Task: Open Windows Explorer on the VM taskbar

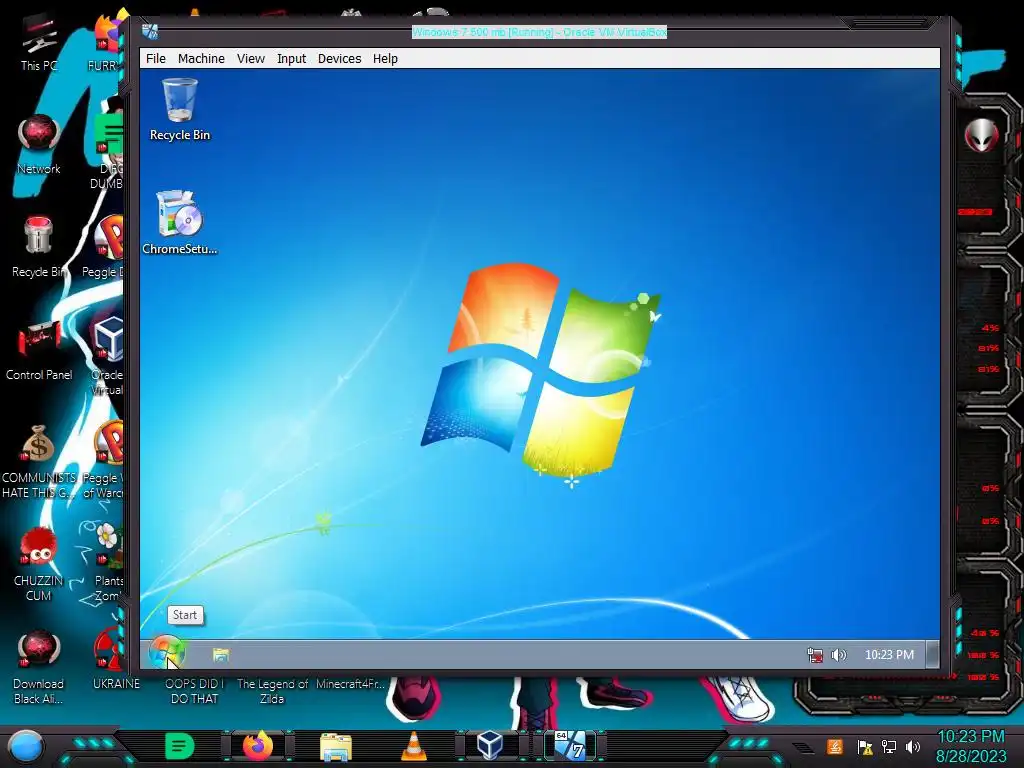Action: click(x=221, y=654)
